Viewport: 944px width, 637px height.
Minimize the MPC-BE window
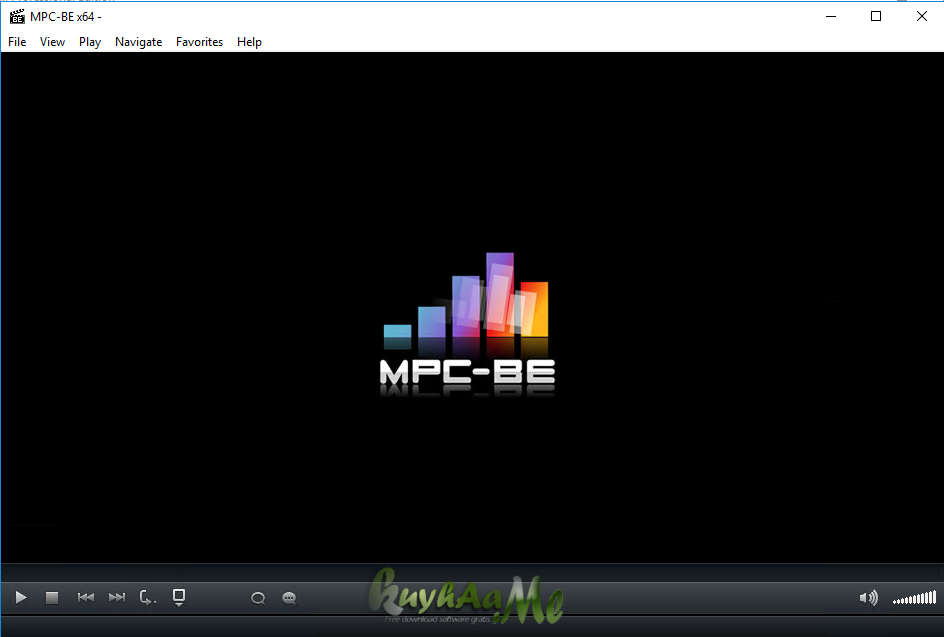(831, 16)
